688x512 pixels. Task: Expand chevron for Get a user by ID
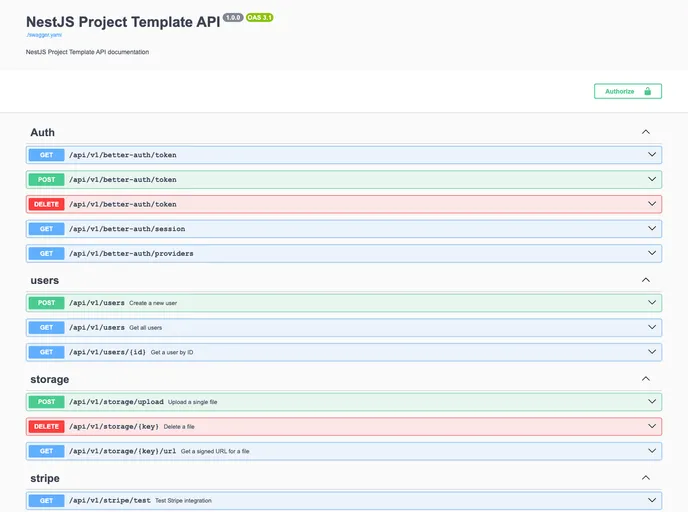pyautogui.click(x=652, y=352)
